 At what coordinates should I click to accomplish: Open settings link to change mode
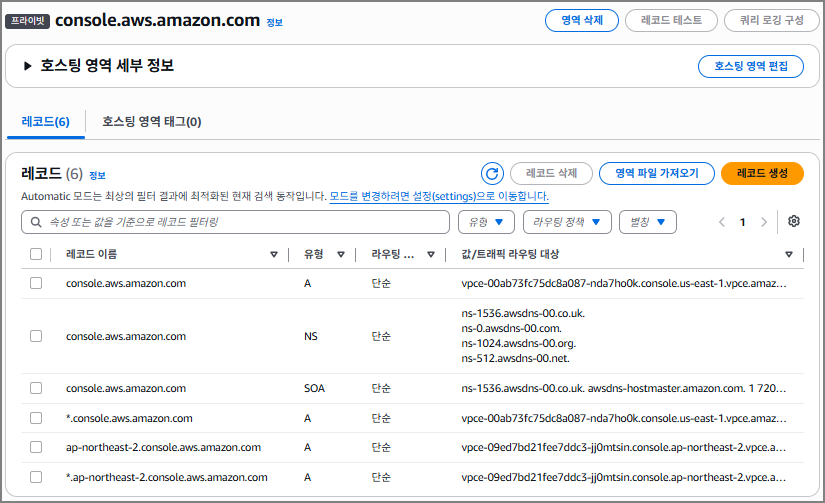coord(439,196)
